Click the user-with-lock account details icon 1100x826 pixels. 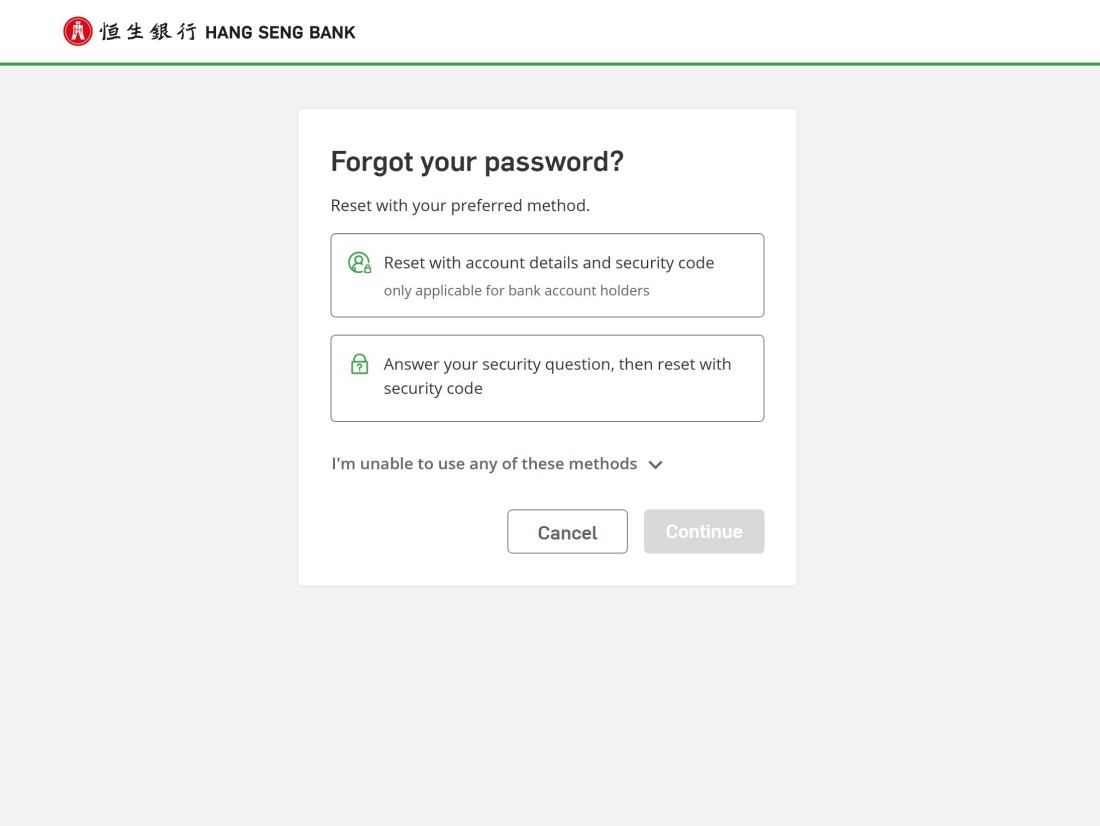[359, 263]
